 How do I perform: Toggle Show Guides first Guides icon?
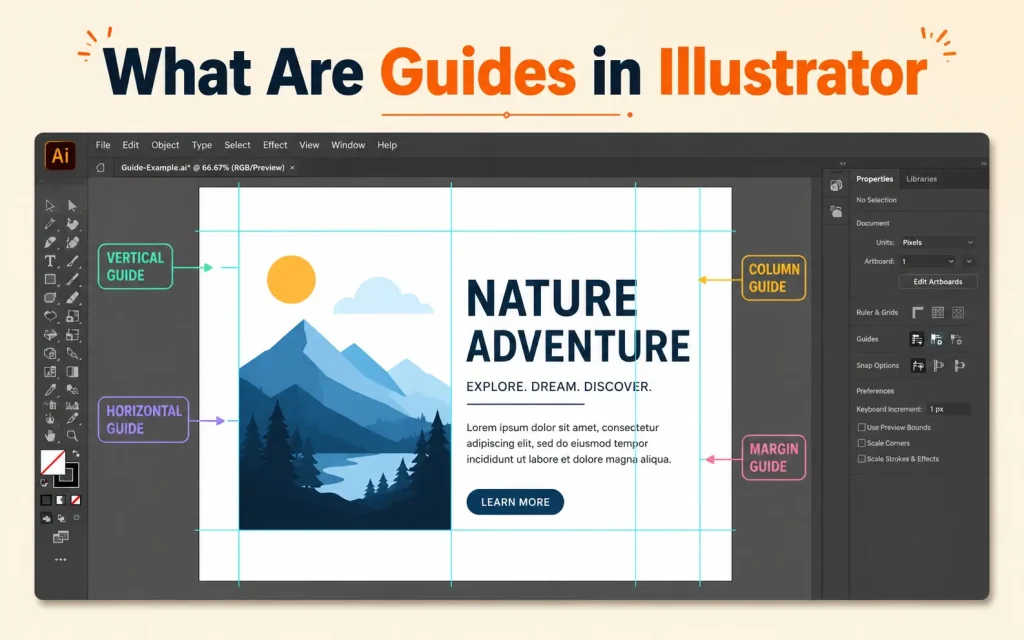(x=917, y=340)
